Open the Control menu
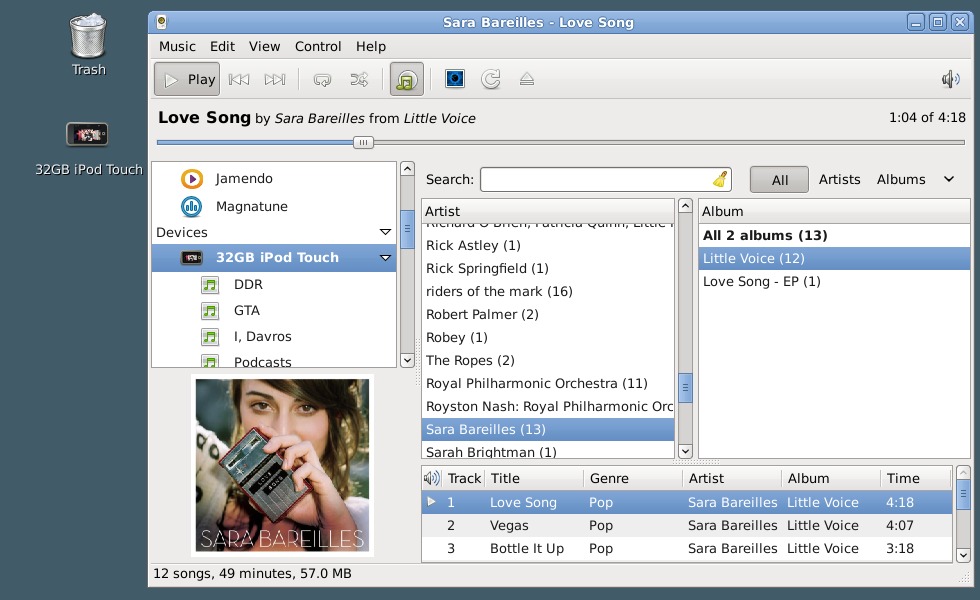 (318, 46)
